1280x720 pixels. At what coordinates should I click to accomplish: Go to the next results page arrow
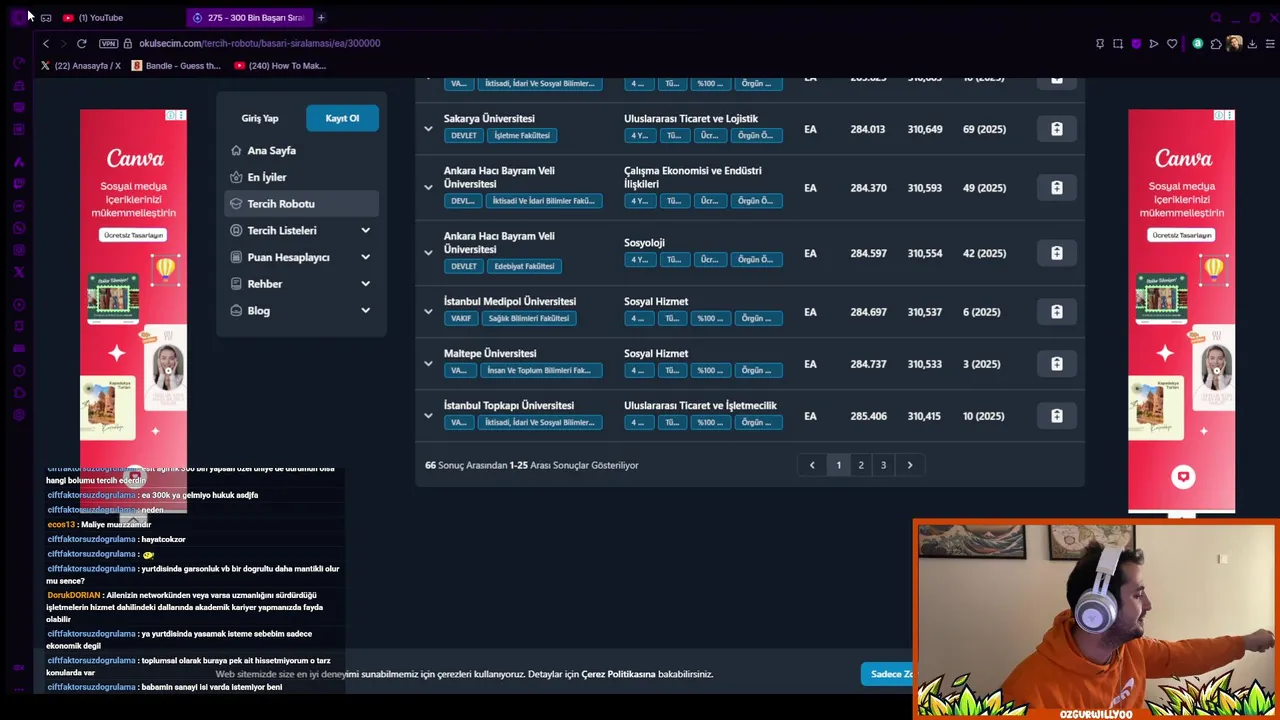[x=910, y=465]
